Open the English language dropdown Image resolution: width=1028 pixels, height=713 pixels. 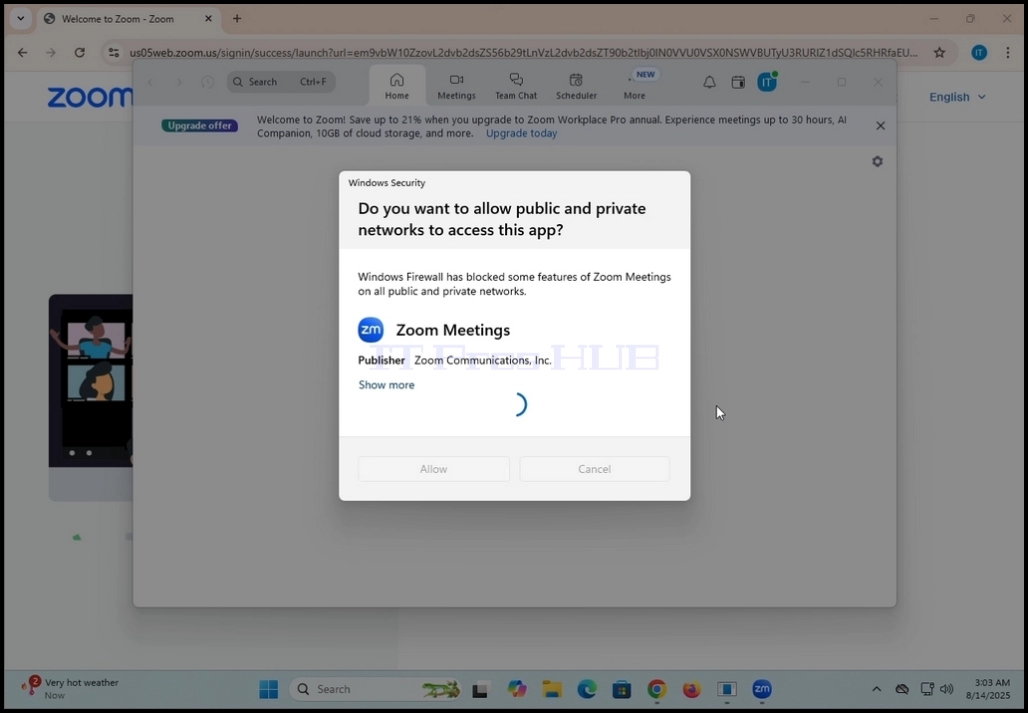(x=957, y=97)
